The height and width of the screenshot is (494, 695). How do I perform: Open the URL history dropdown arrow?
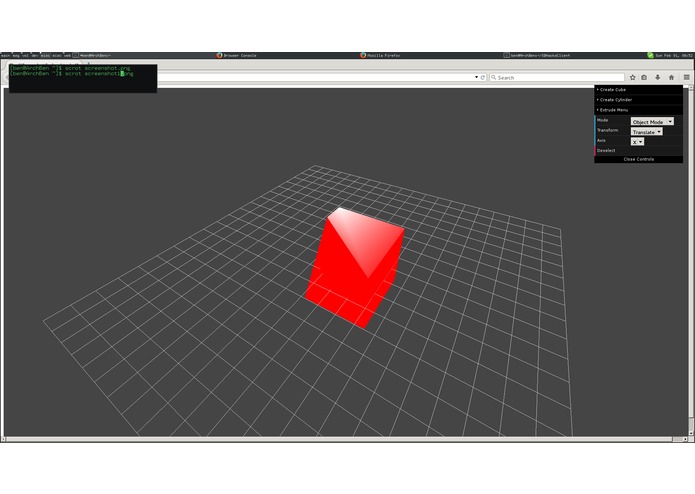[476, 77]
